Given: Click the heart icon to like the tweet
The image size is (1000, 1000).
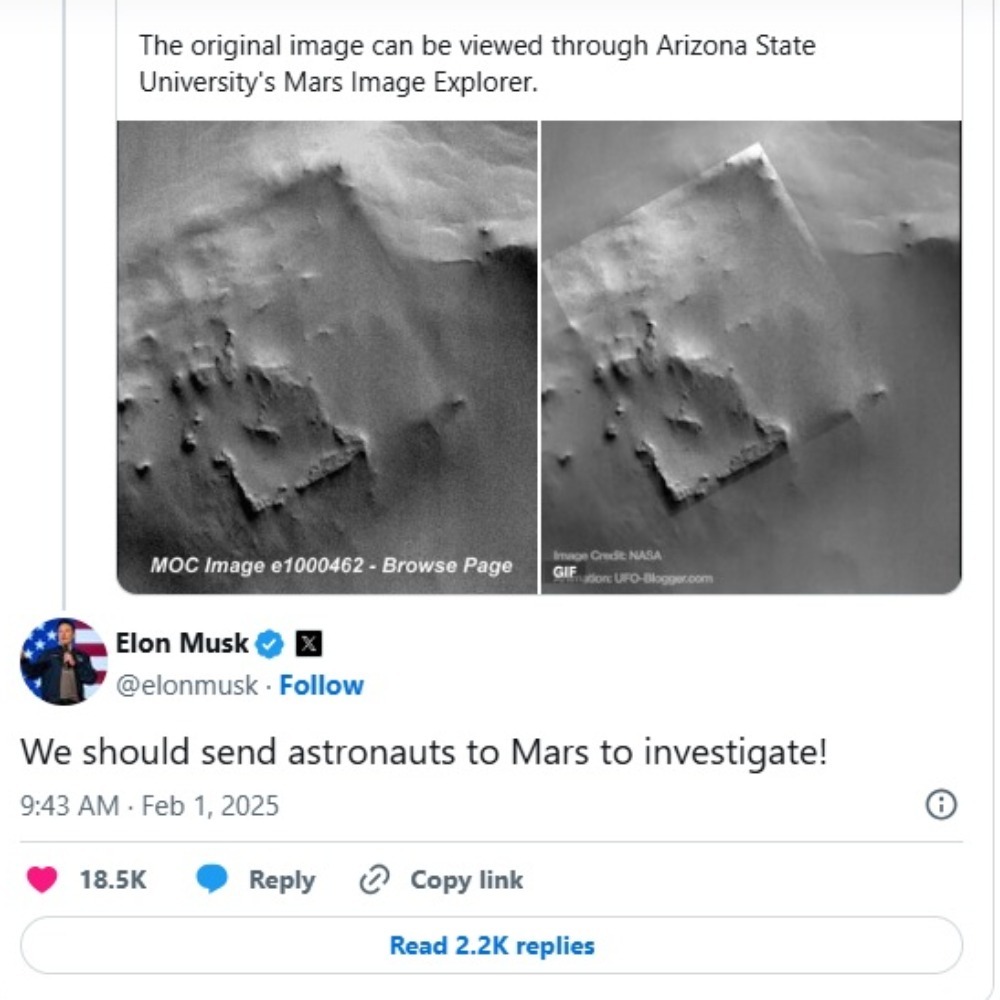Looking at the screenshot, I should [42, 880].
